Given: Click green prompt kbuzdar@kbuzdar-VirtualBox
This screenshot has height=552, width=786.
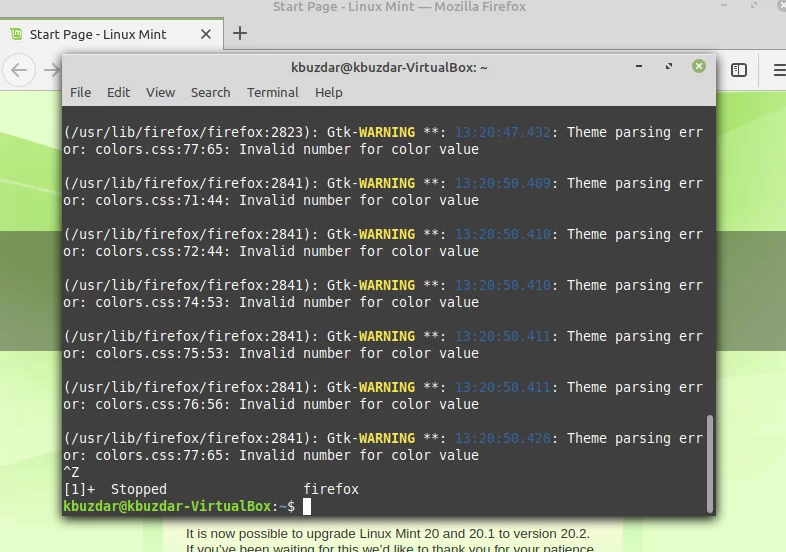Looking at the screenshot, I should point(167,506).
